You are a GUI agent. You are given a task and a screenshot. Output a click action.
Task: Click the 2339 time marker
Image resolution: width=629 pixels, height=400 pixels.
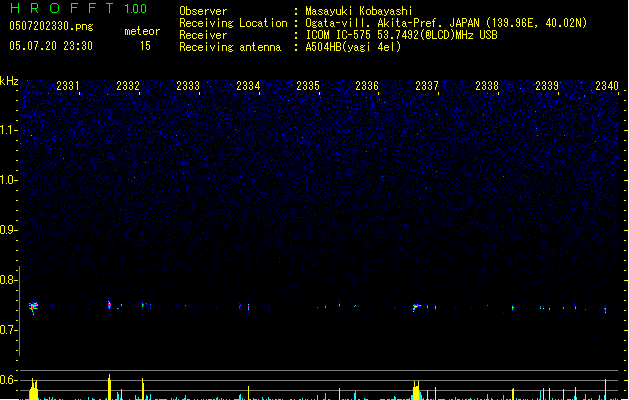pos(547,86)
